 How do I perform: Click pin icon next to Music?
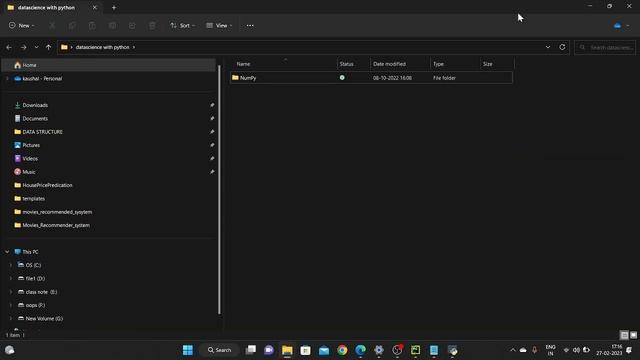(x=212, y=172)
